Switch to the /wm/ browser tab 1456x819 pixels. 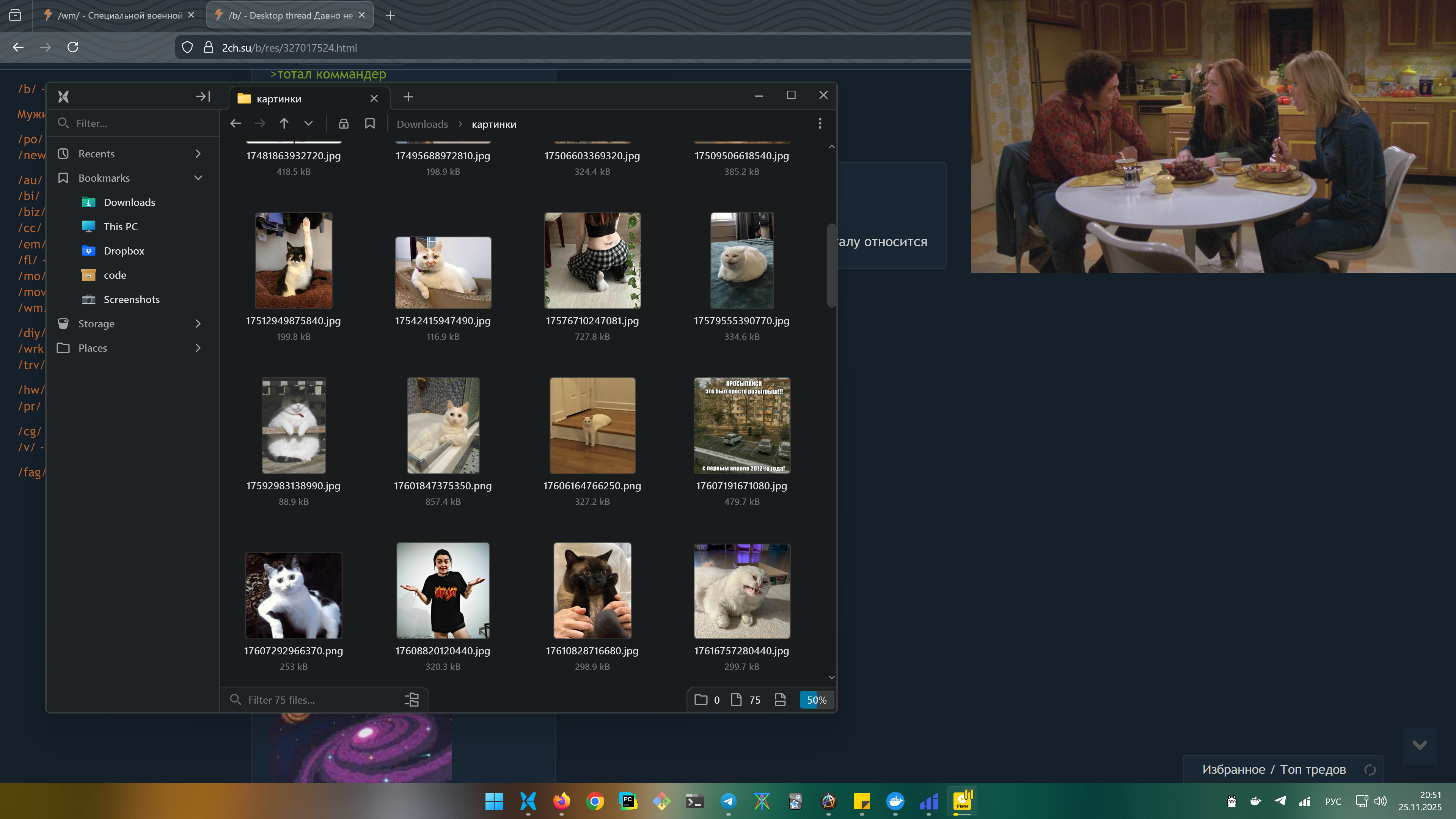pos(120,15)
